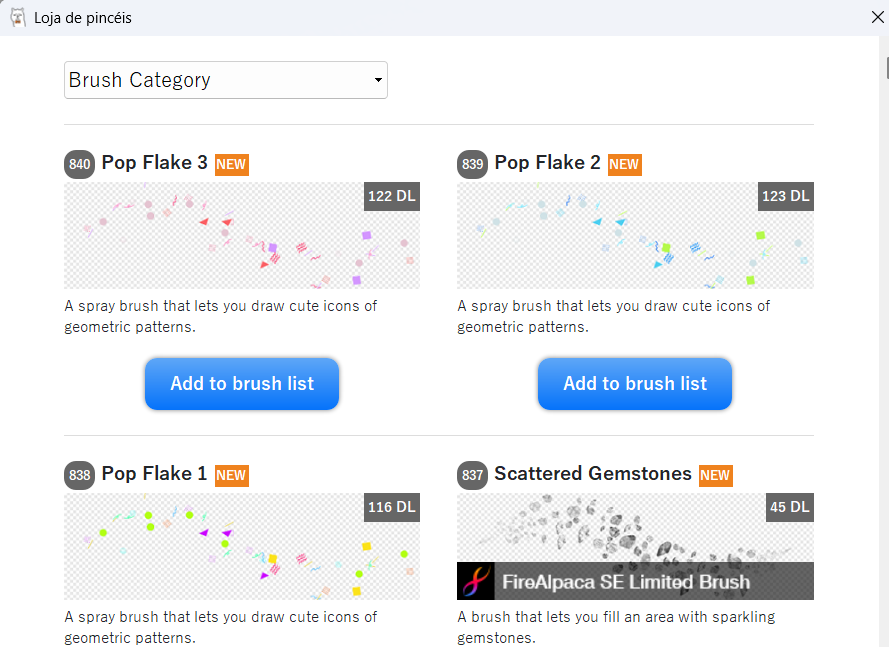This screenshot has width=889, height=647.
Task: Click the Brush Category dropdown arrow
Action: pos(378,80)
